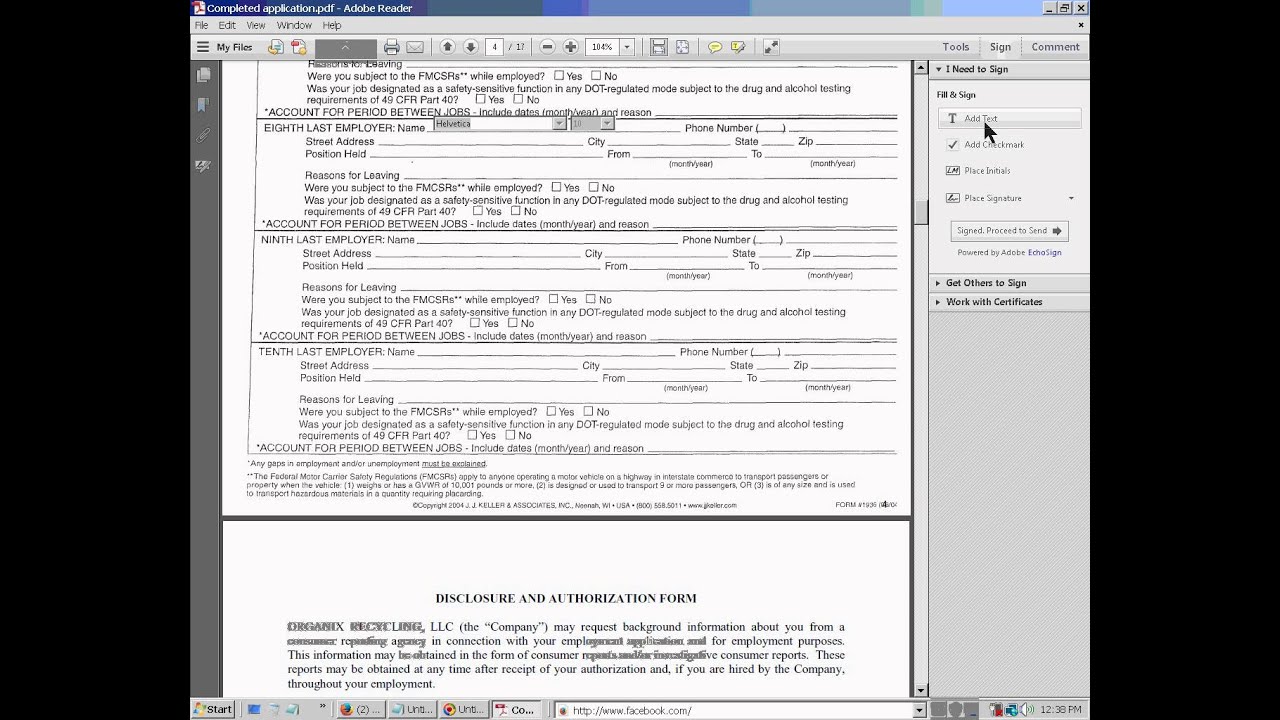
Task: Select the Add Checkmark tool
Action: [986, 145]
